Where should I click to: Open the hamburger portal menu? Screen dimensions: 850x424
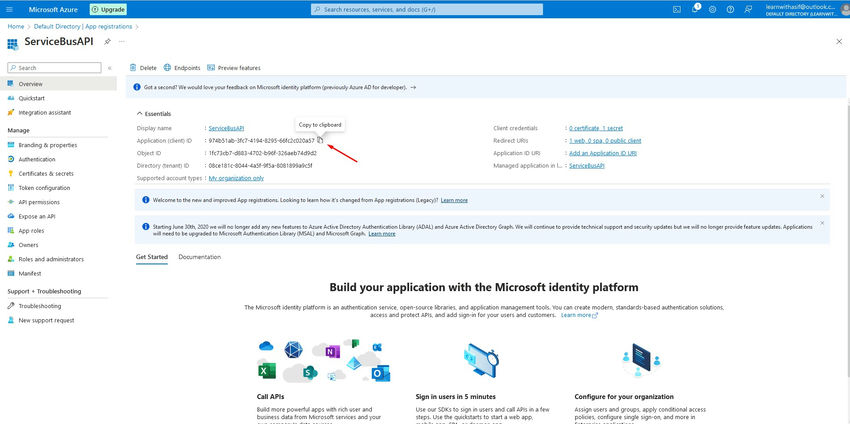coord(8,9)
